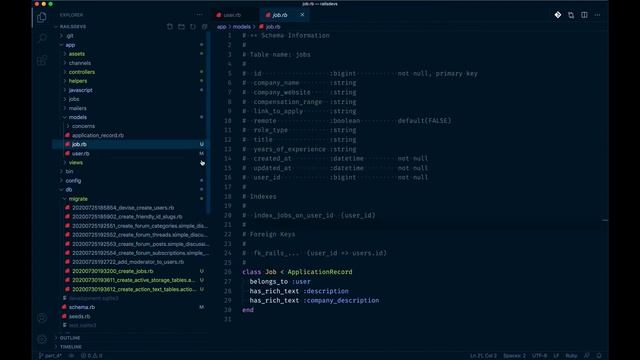This screenshot has height=360, width=640.
Task: Click the LF line ending selector
Action: coord(556,356)
